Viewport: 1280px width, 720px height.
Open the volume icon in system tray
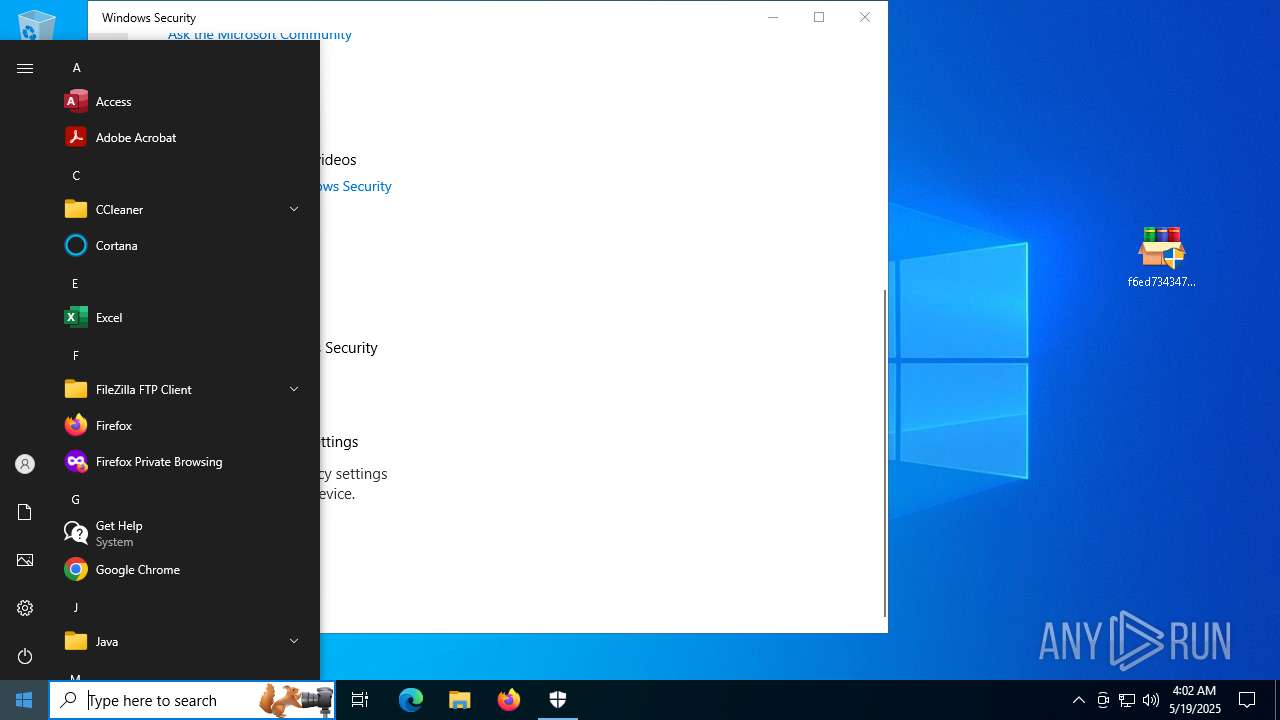coord(1151,700)
